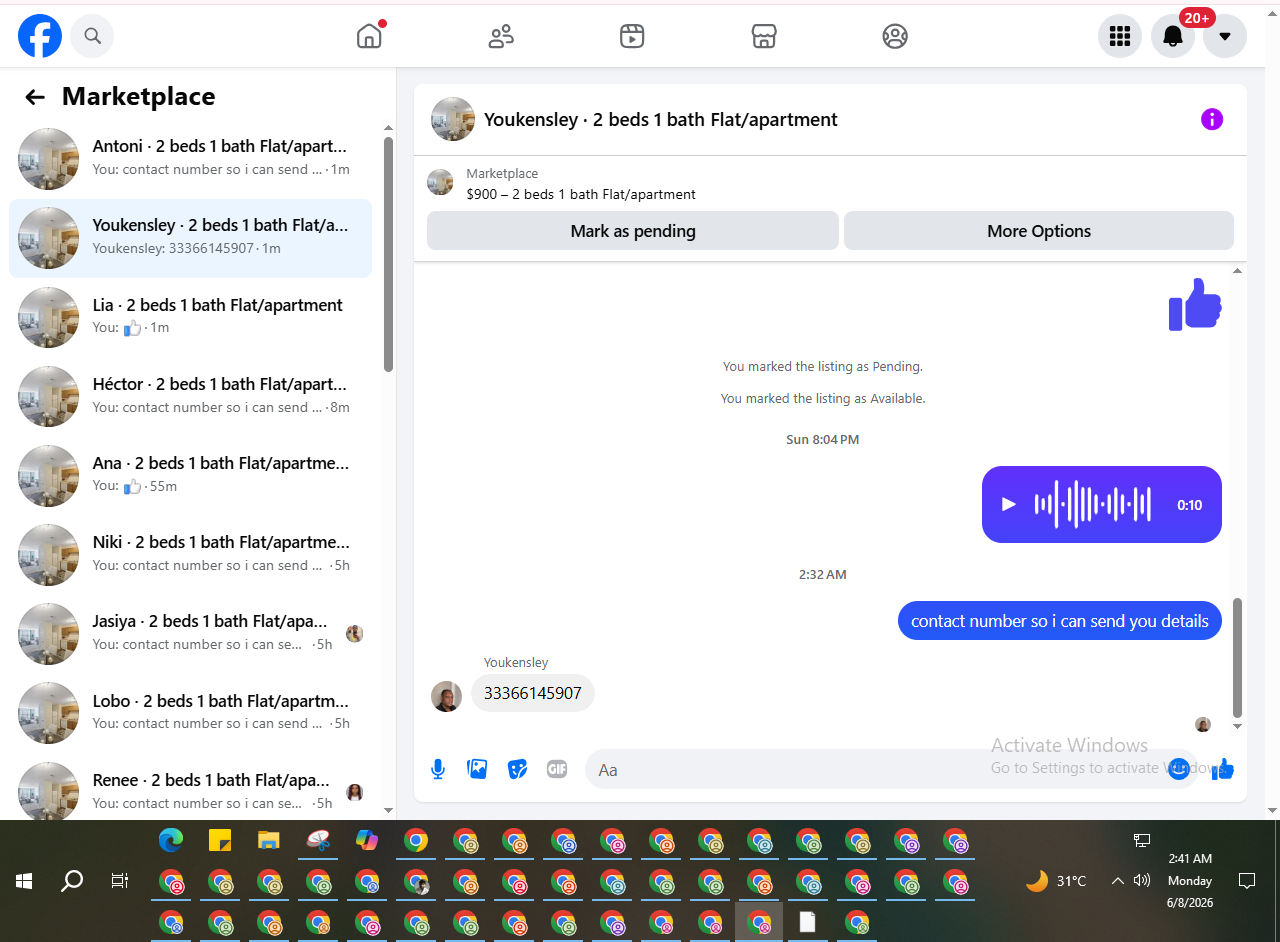Viewport: 1280px width, 942px height.
Task: Open Copilot from the taskbar
Action: click(367, 841)
